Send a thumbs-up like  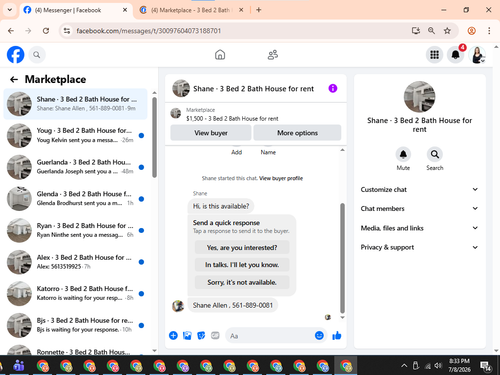(x=337, y=335)
